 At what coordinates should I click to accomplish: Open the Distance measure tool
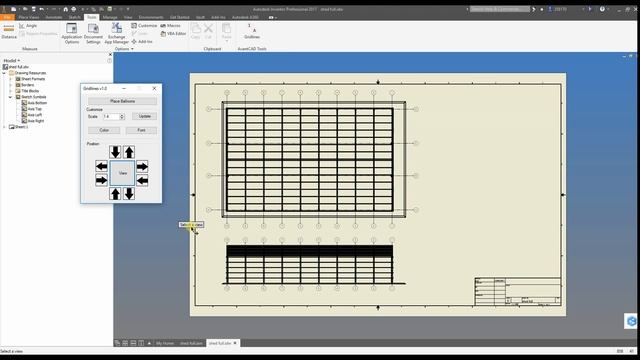(9, 31)
